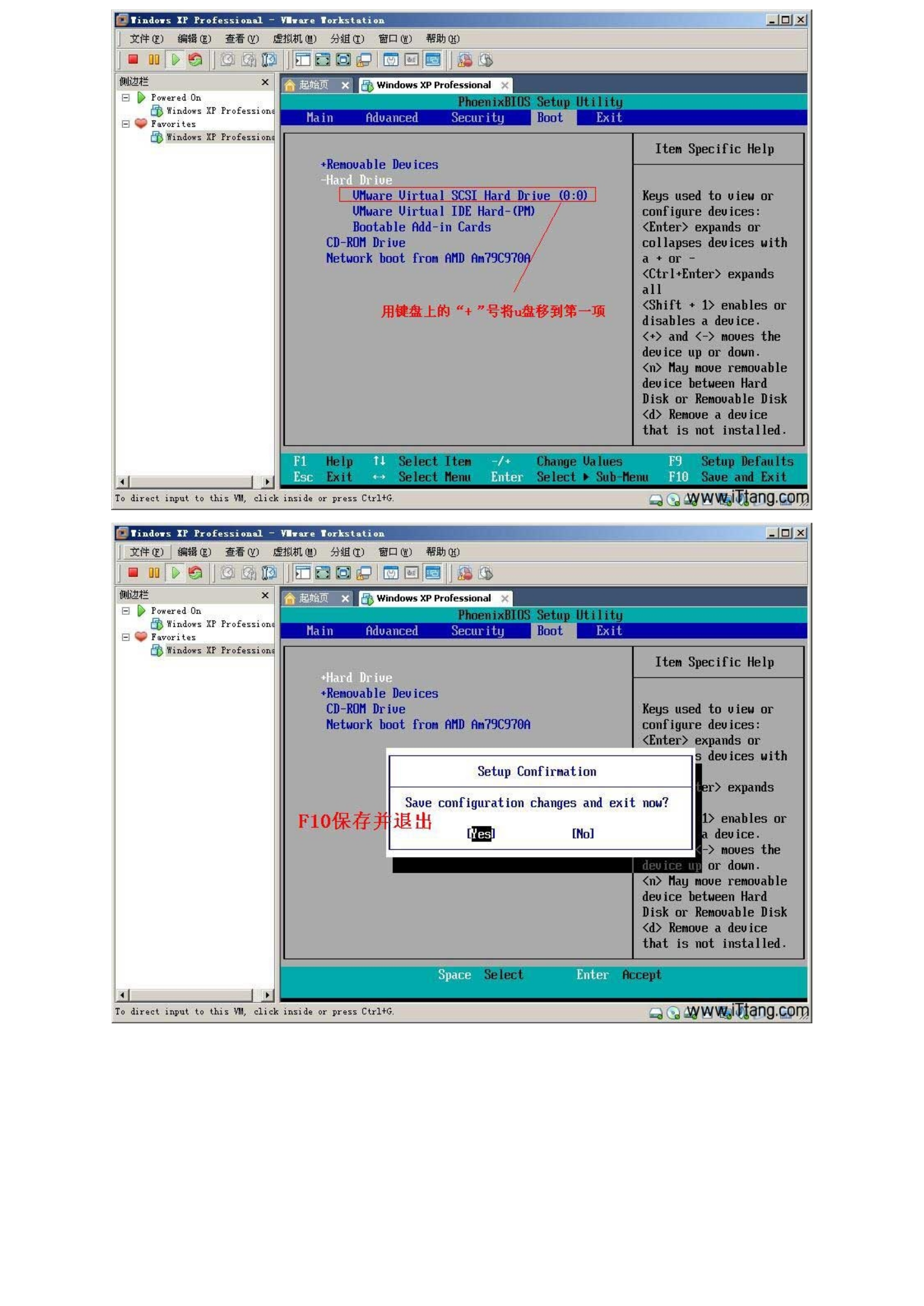Click yellow Suspend icon in lower VMware window
The height and width of the screenshot is (1306, 924).
(154, 572)
